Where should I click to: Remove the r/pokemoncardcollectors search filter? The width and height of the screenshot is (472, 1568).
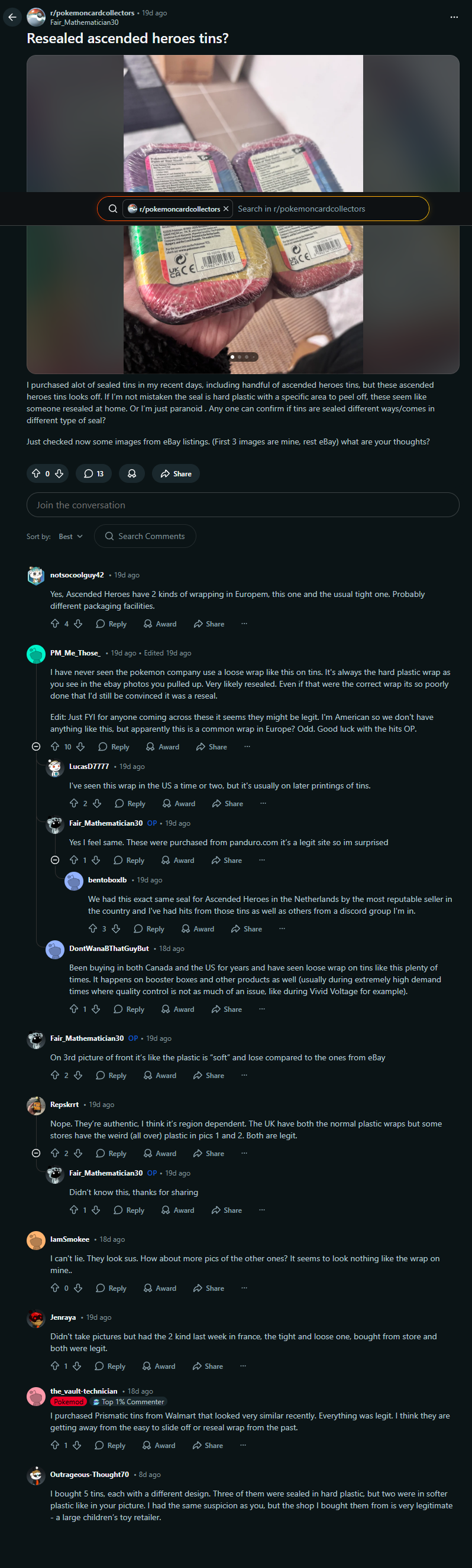click(226, 209)
